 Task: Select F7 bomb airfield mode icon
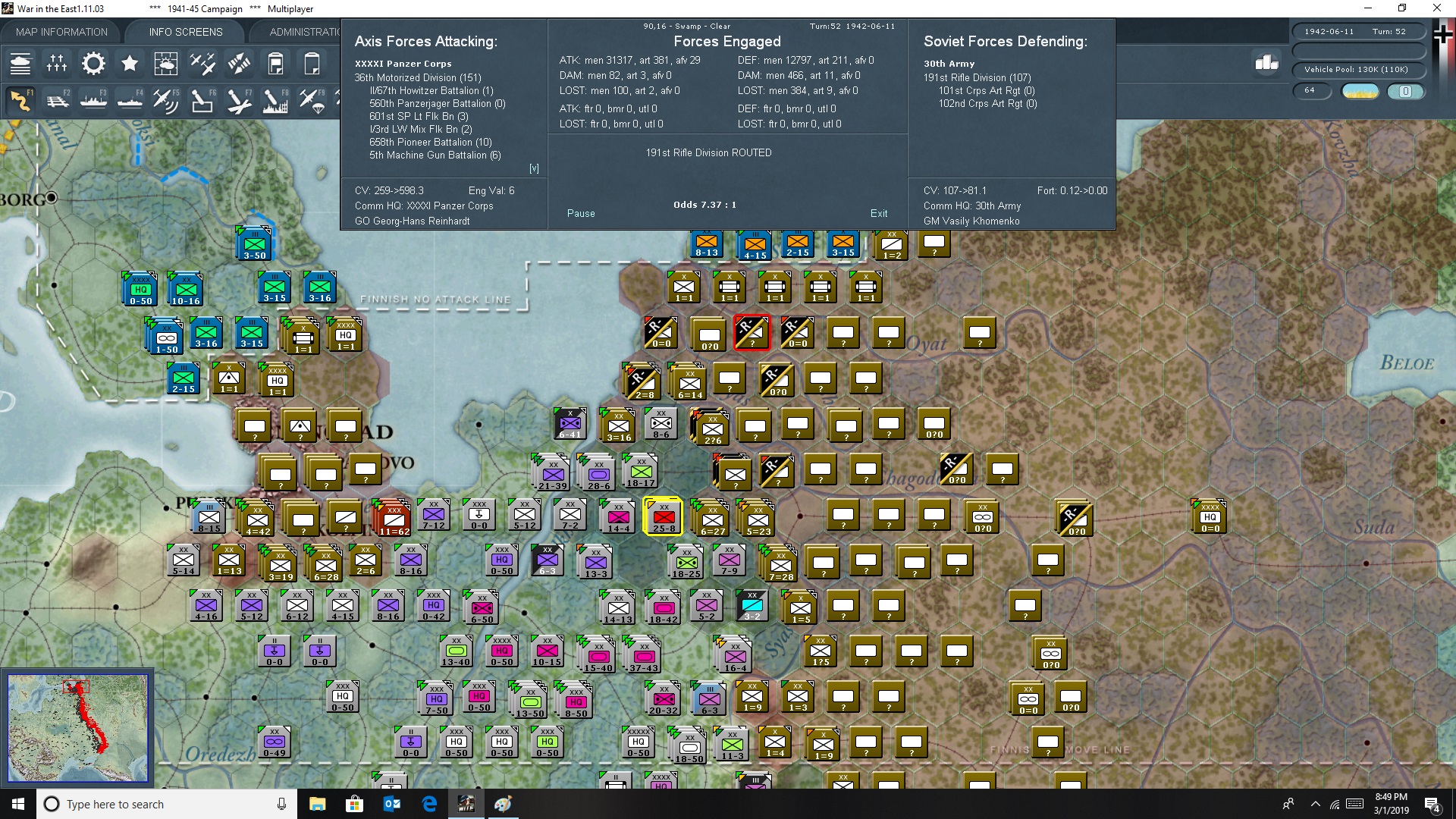[239, 101]
